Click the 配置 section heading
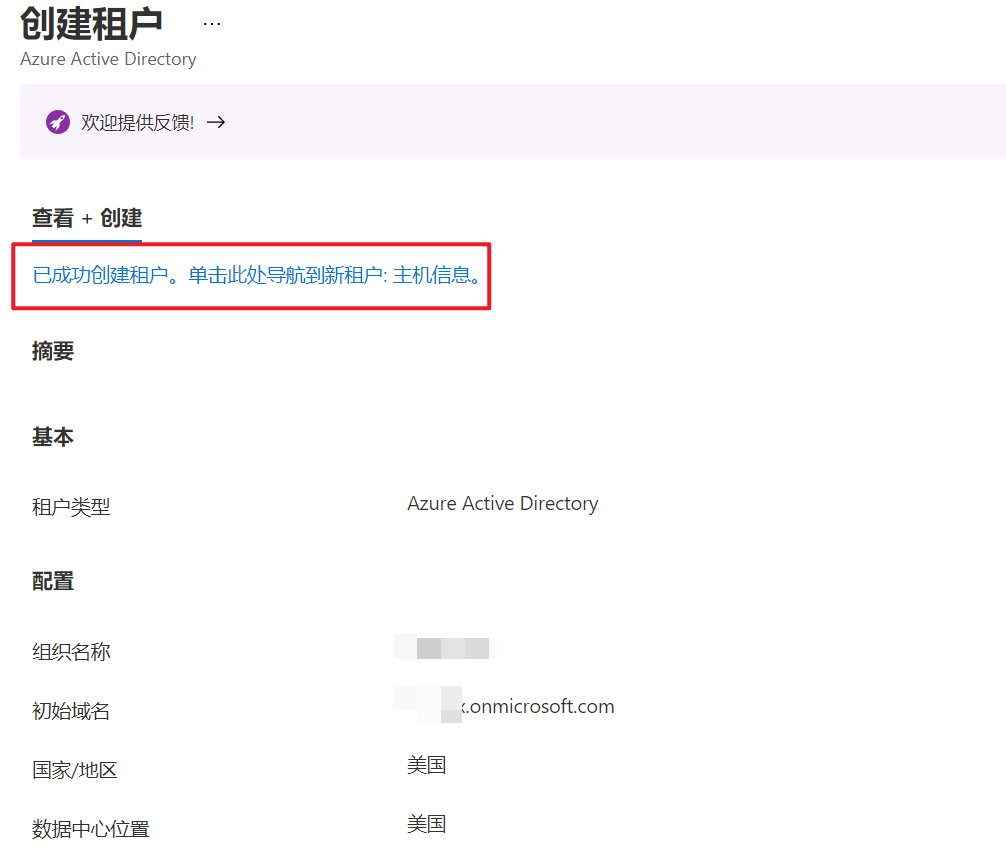The image size is (1006, 867). click(53, 581)
